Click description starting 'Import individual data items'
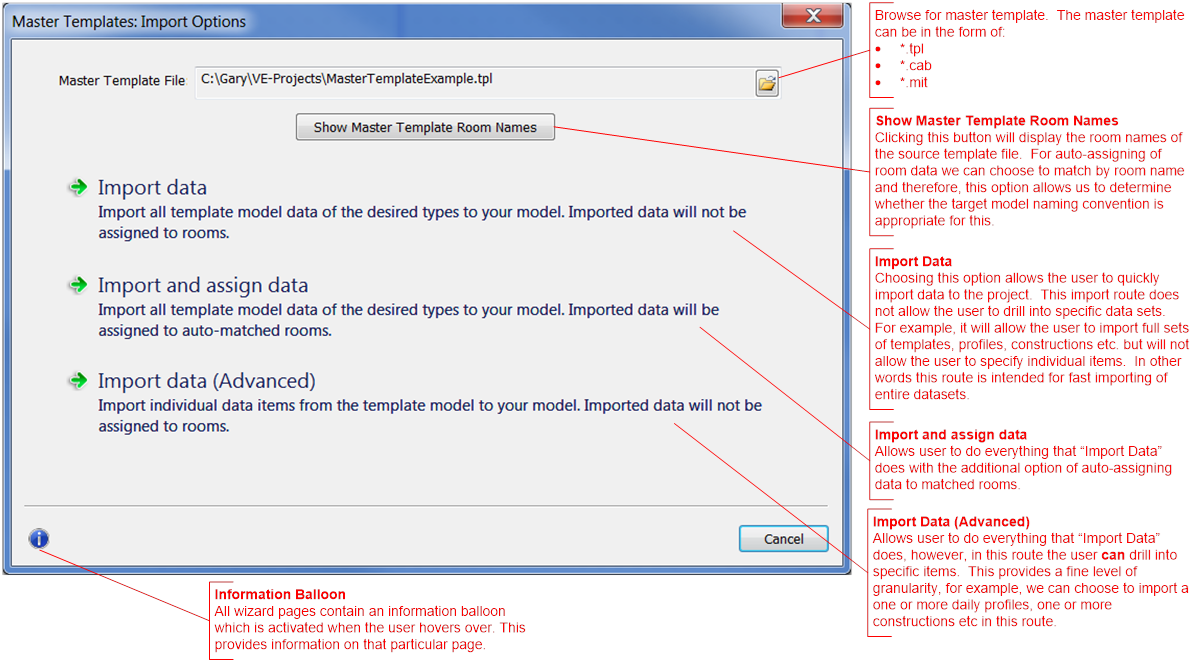This screenshot has width=1204, height=663. (x=430, y=416)
